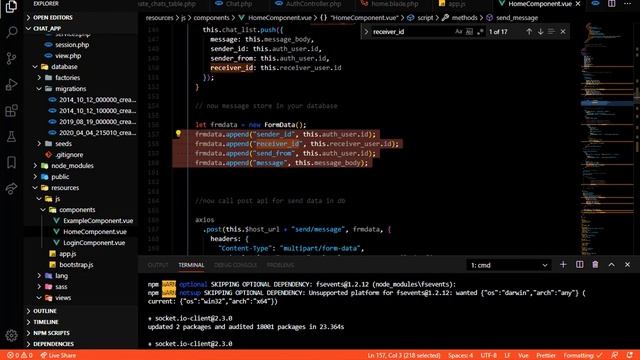Viewport: 640px width, 360px height.
Task: Click the lightbulb code action icon
Action: tap(178, 133)
